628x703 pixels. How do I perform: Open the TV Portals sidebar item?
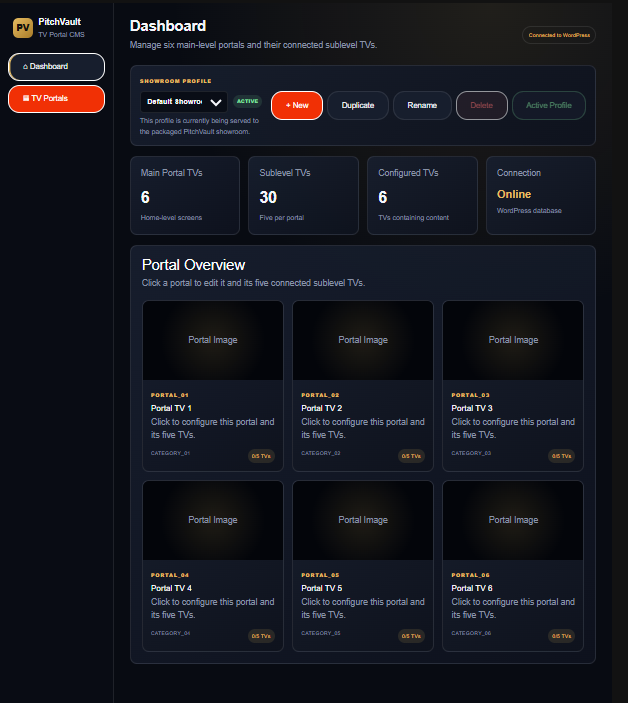[56, 99]
